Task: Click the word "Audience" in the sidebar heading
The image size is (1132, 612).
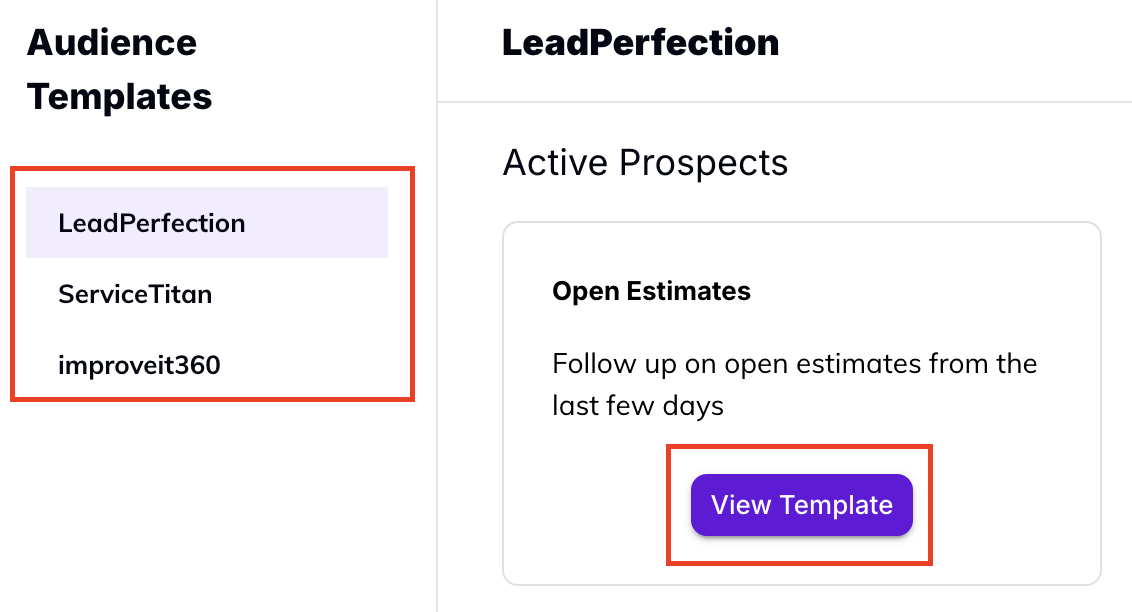Action: coord(112,43)
